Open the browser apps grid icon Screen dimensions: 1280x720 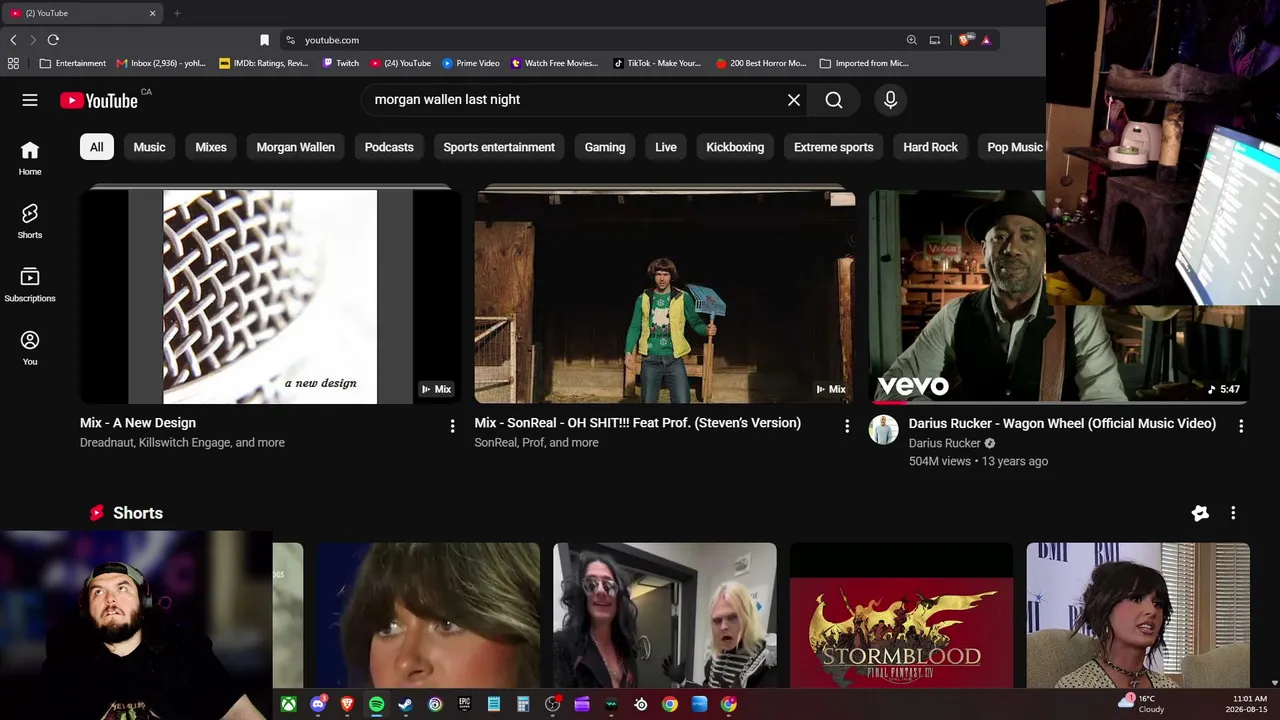[13, 63]
